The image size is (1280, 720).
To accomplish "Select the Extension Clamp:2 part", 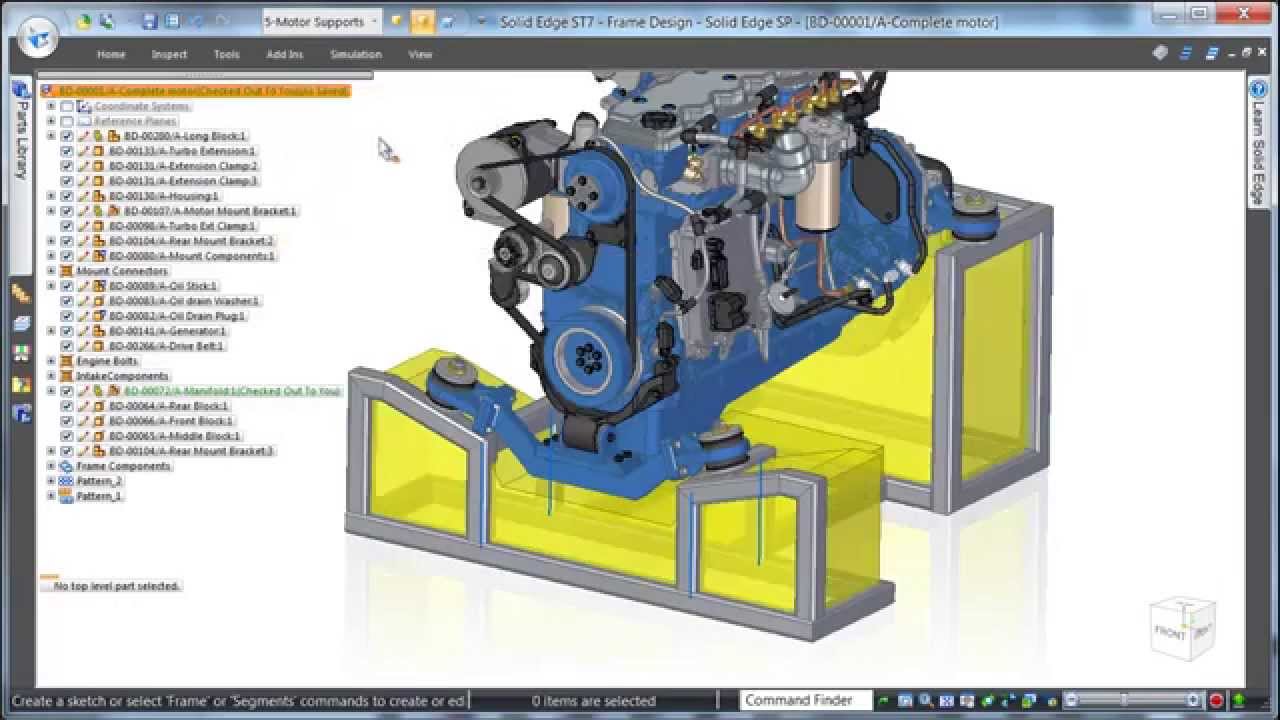I will tap(184, 166).
